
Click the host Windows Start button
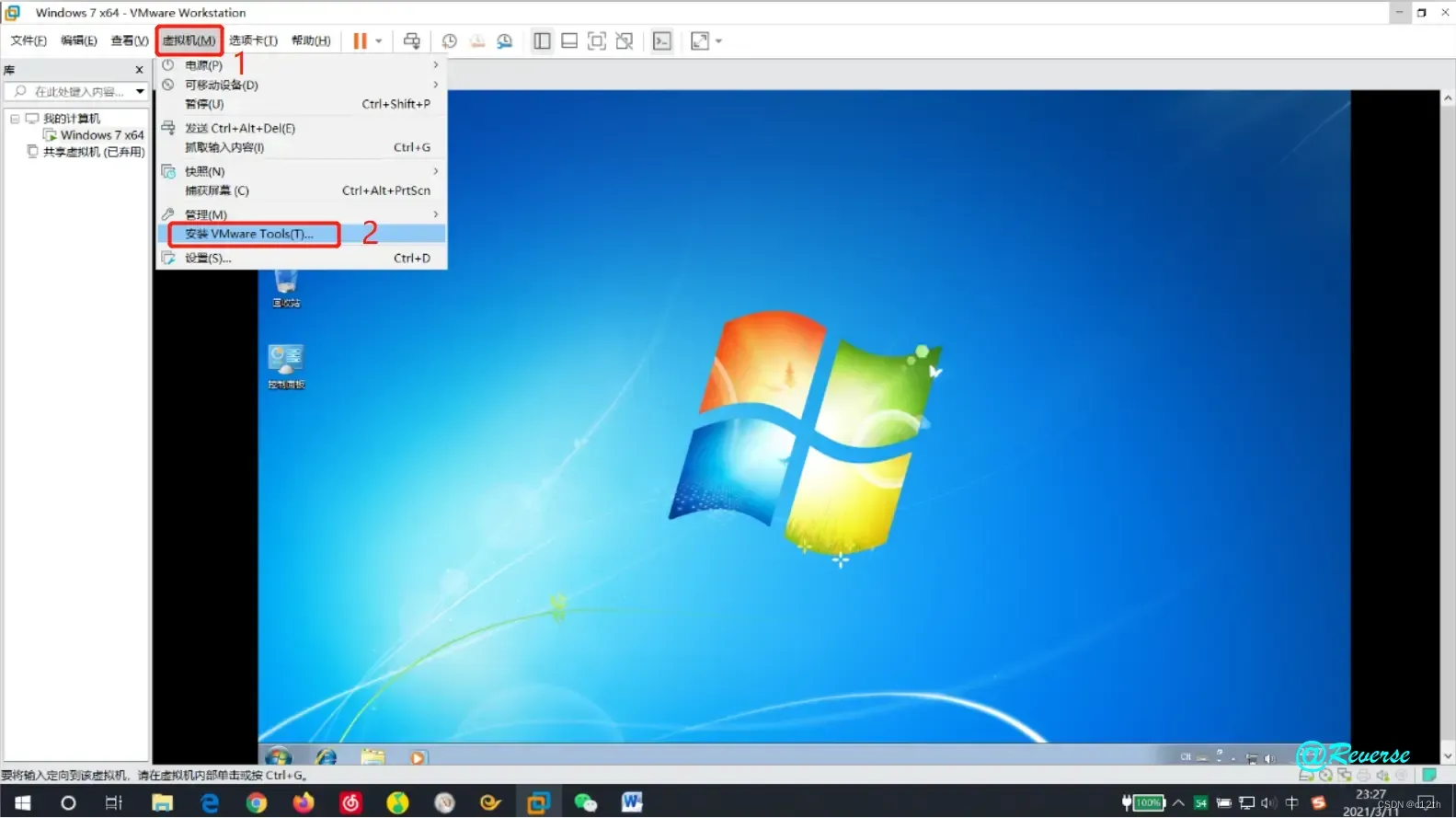point(23,803)
